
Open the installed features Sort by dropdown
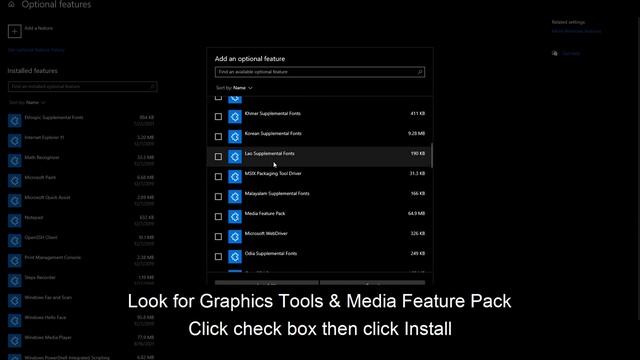click(27, 102)
